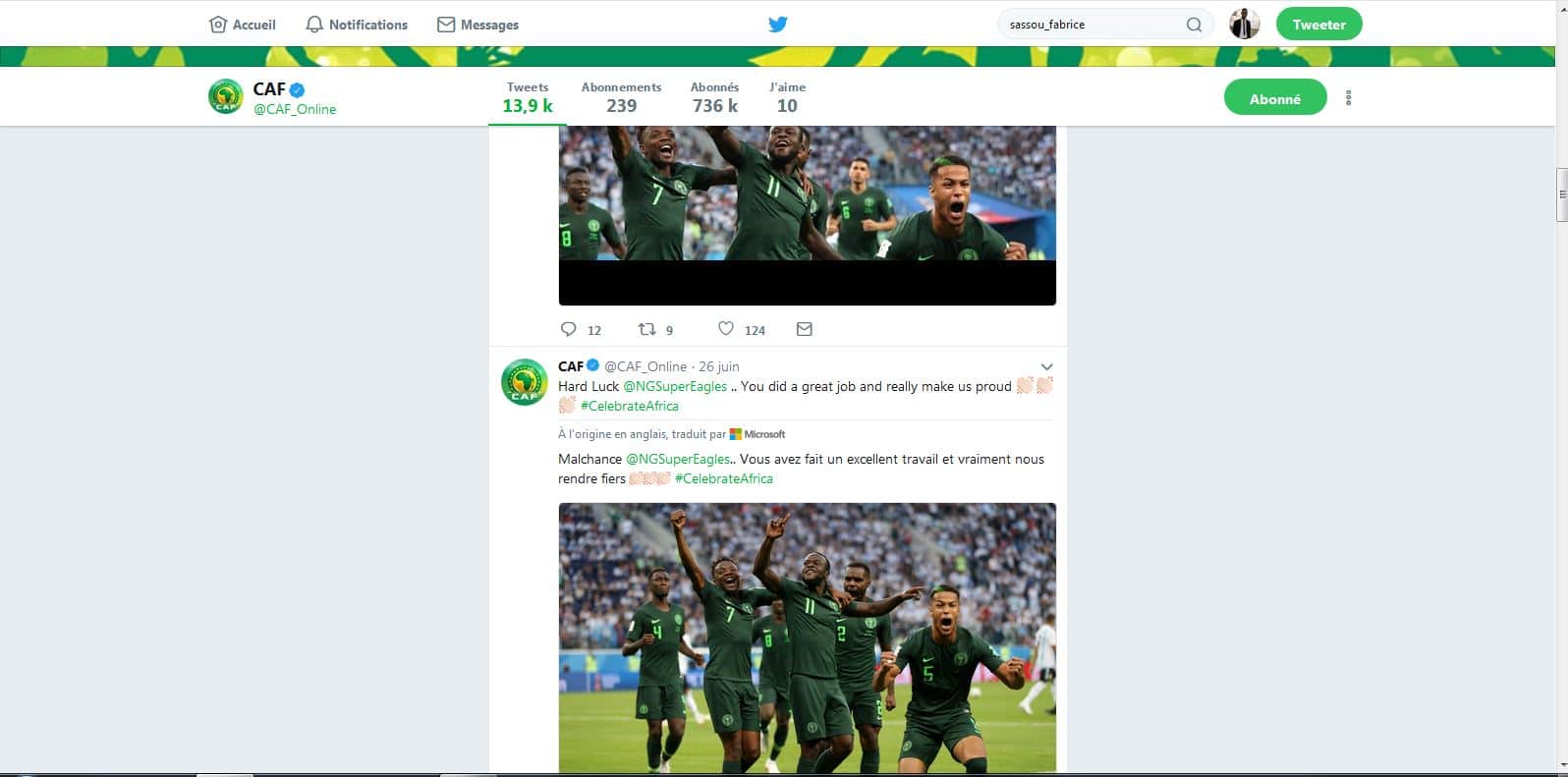The width and height of the screenshot is (1568, 777).
Task: Retweet the tweet with 9 retweets
Action: coord(646,329)
